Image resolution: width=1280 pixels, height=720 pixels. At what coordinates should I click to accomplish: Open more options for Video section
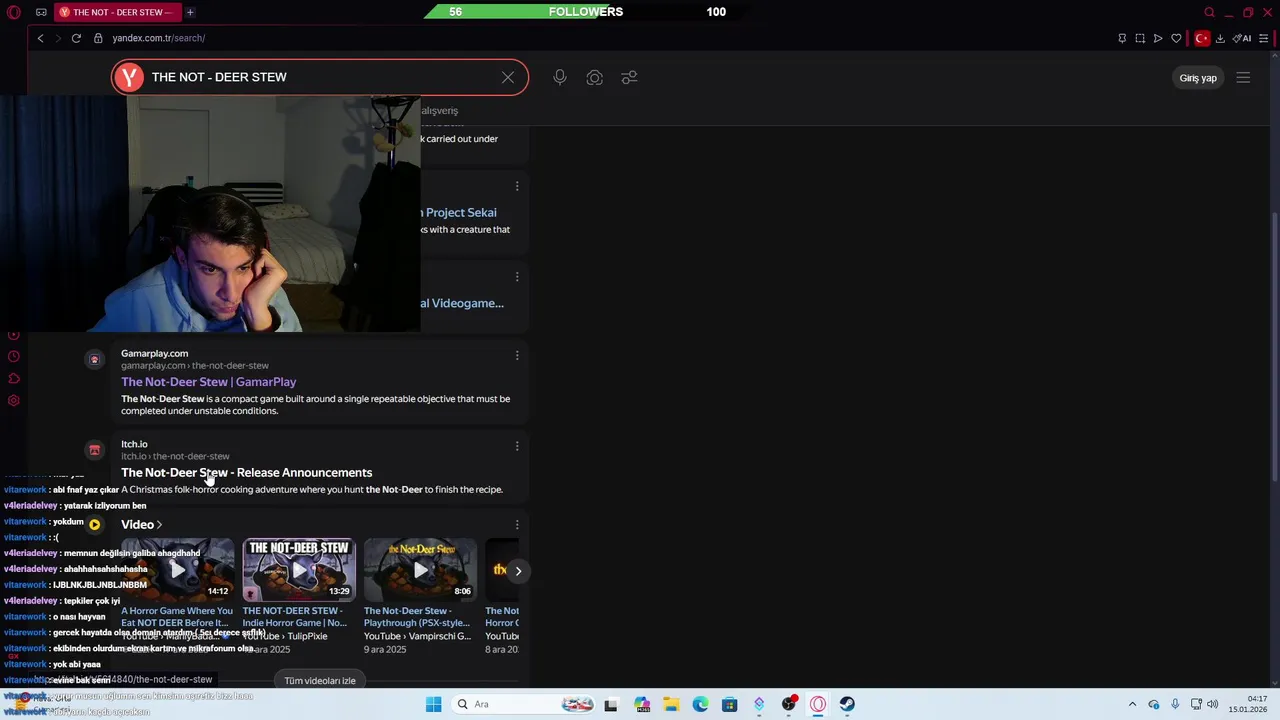pos(517,524)
